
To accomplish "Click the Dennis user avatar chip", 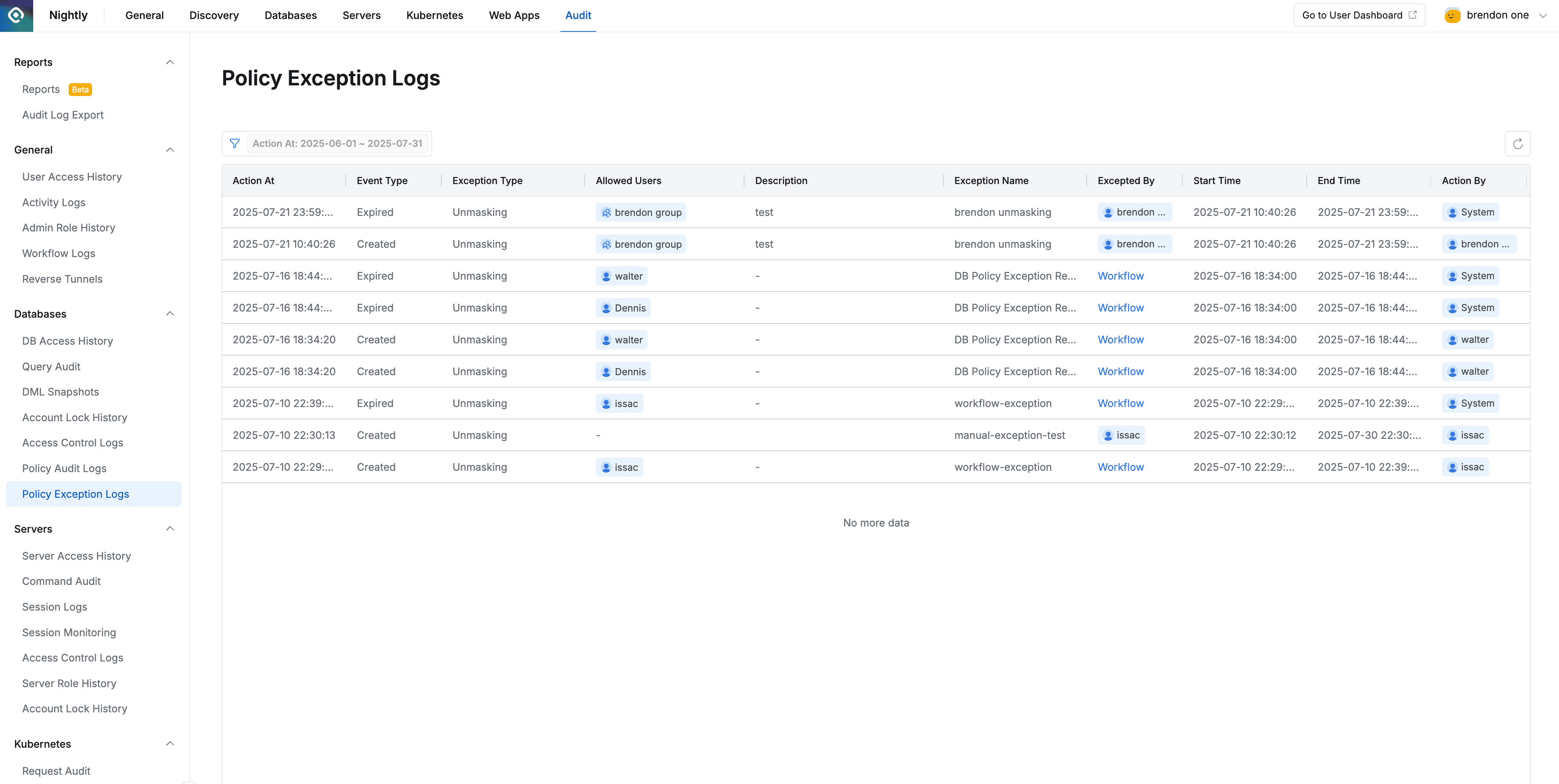I will 623,307.
